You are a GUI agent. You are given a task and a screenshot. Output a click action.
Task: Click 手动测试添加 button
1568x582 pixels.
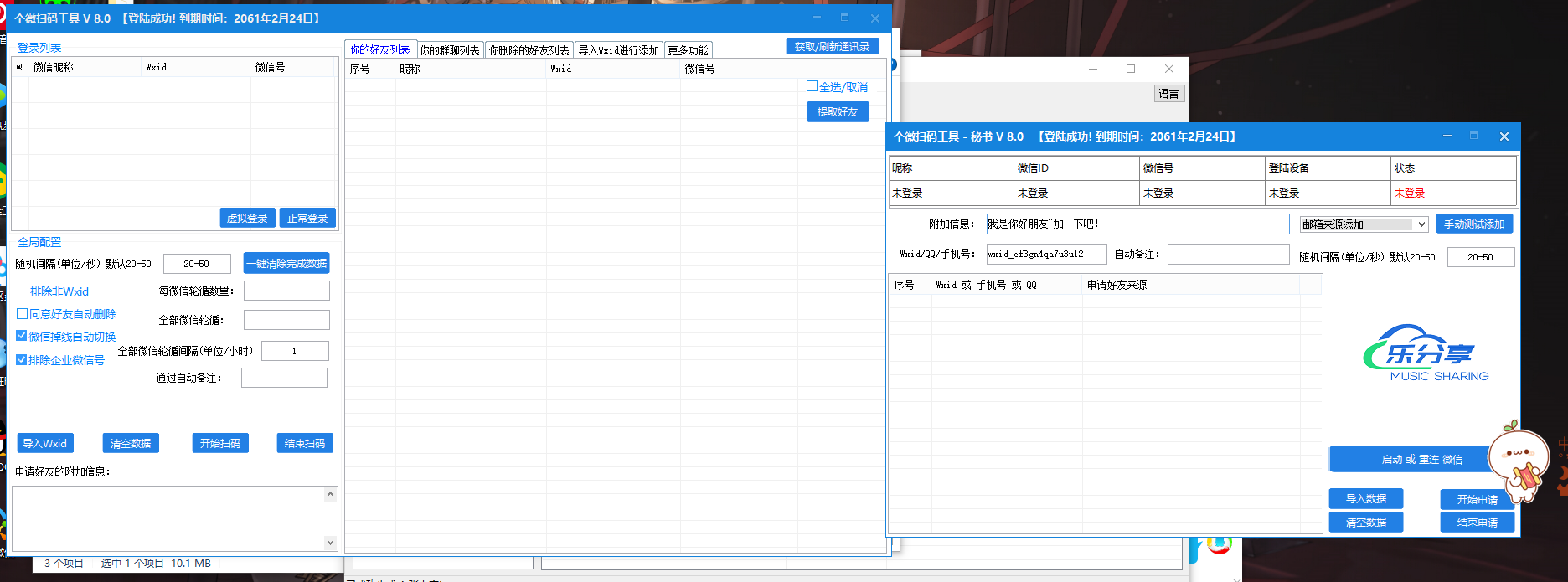click(x=1474, y=224)
